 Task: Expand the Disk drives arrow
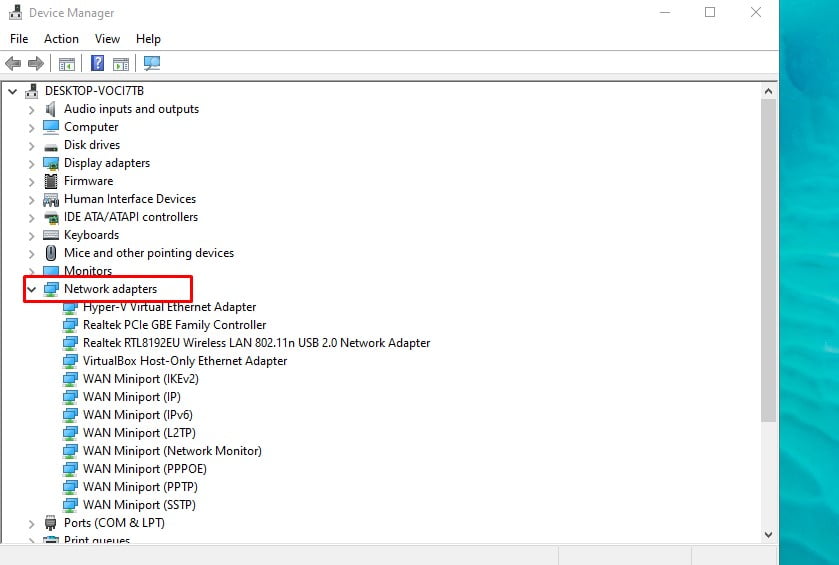pos(31,146)
